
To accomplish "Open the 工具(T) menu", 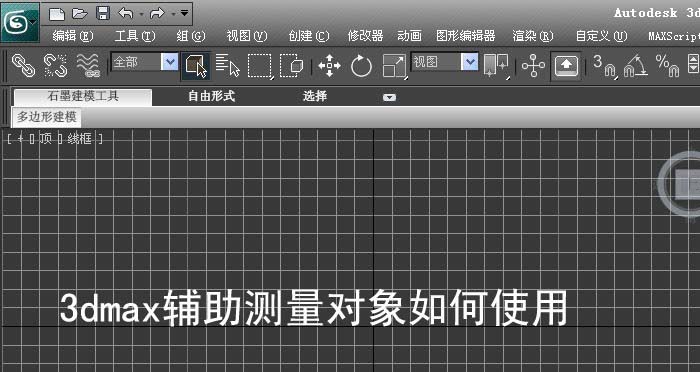I will pos(135,36).
